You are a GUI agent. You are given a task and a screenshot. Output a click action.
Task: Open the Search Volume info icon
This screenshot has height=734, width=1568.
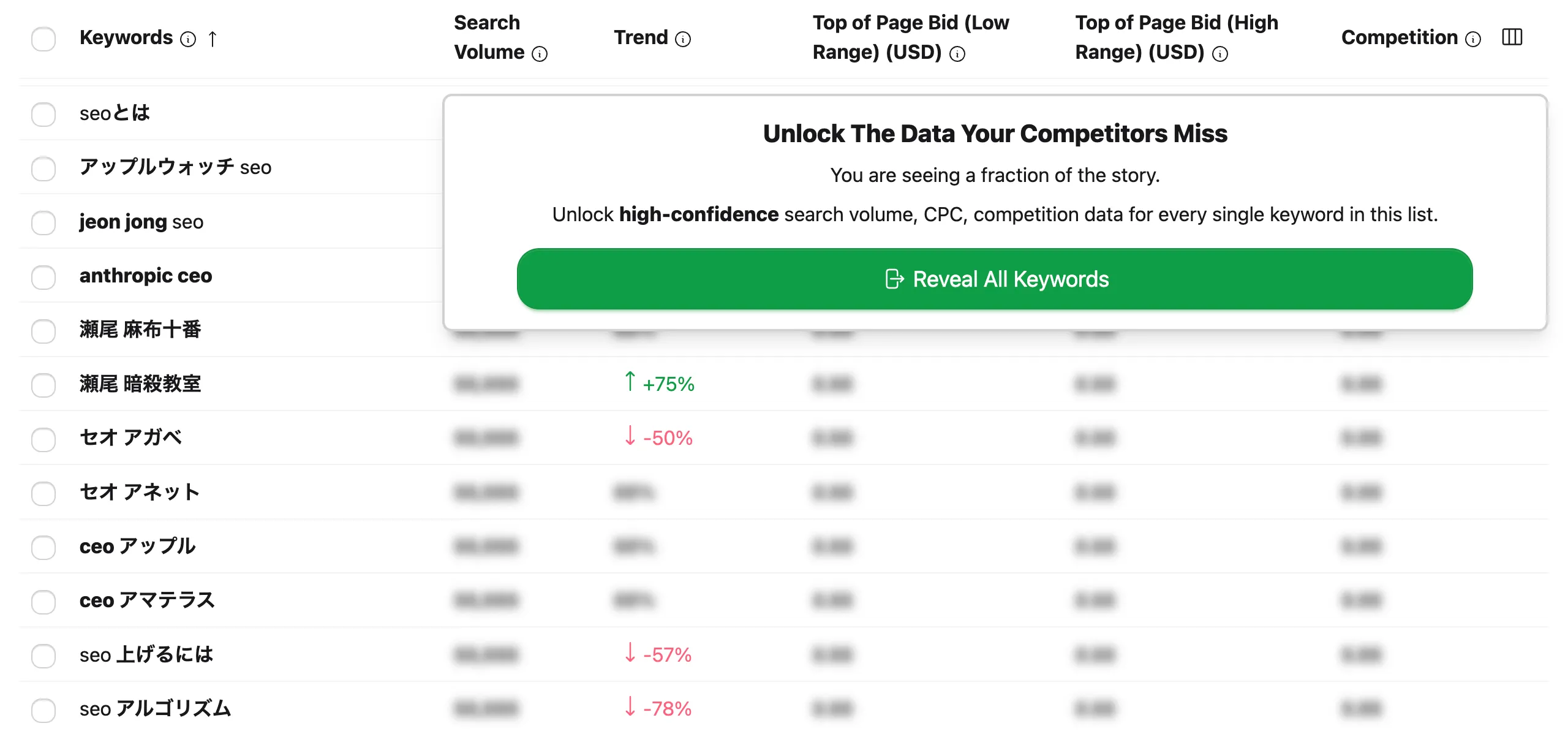click(x=540, y=54)
